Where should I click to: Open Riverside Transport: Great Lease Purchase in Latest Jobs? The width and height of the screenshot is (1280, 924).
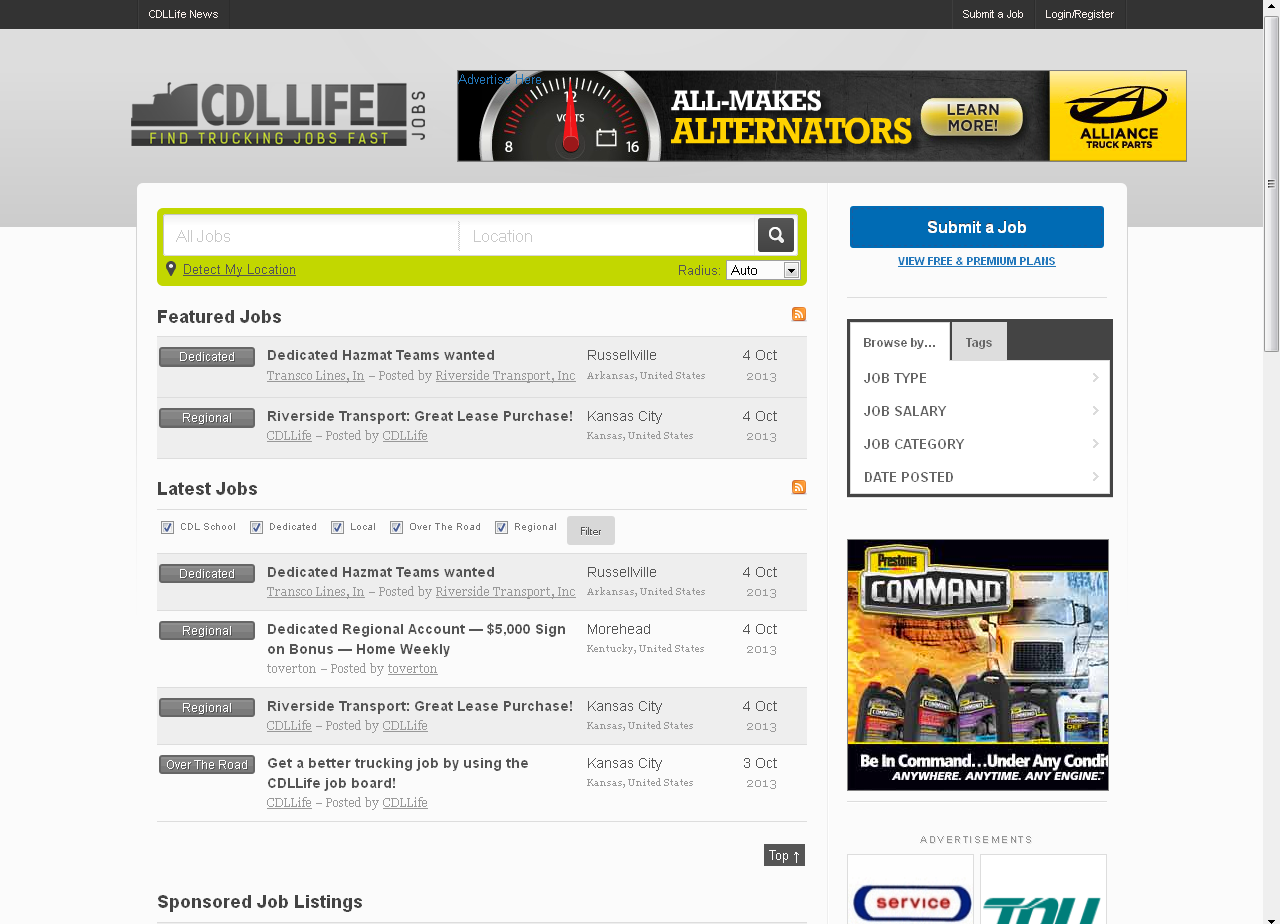[420, 706]
